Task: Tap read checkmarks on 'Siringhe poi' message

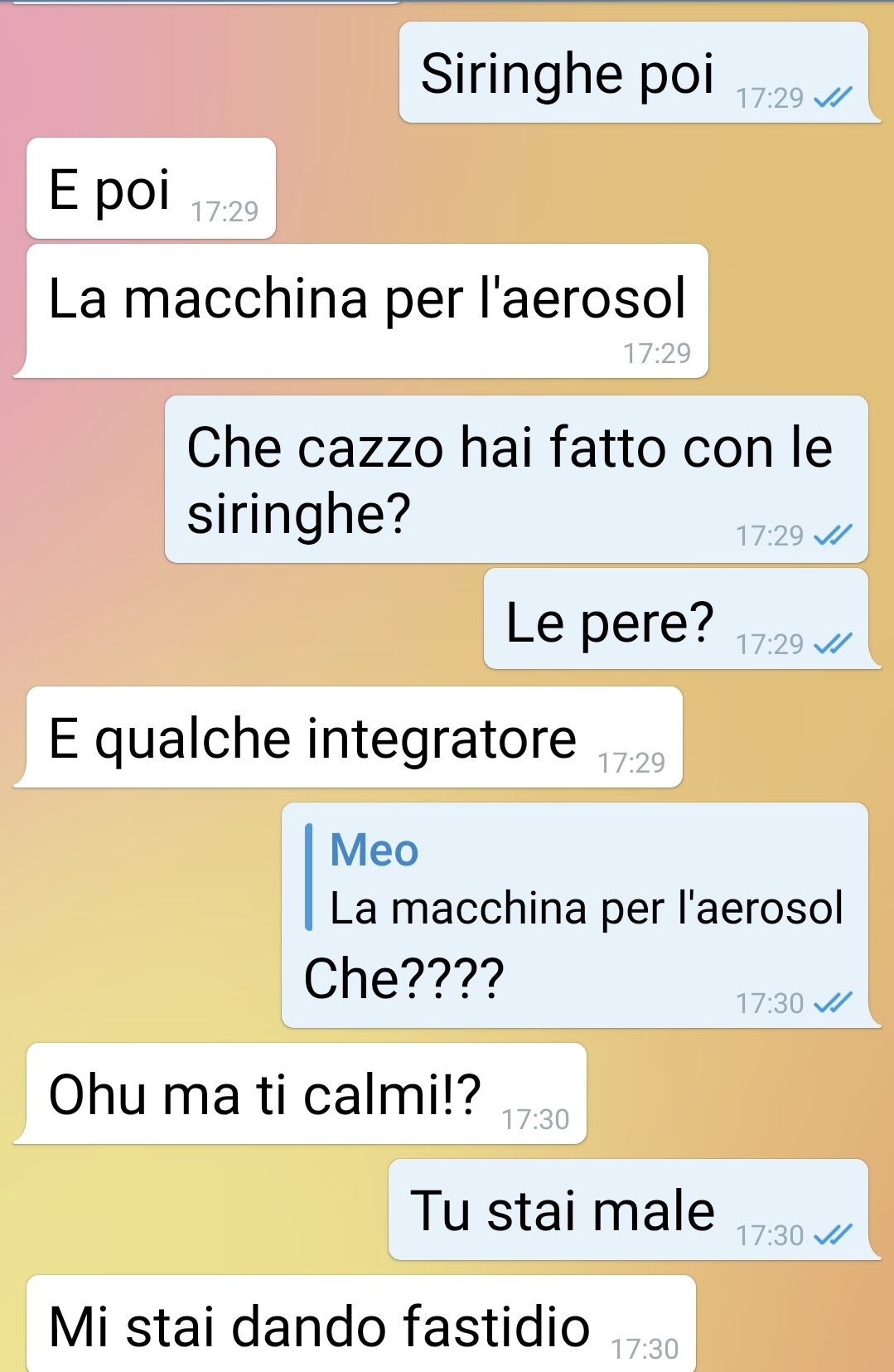Action: click(833, 99)
